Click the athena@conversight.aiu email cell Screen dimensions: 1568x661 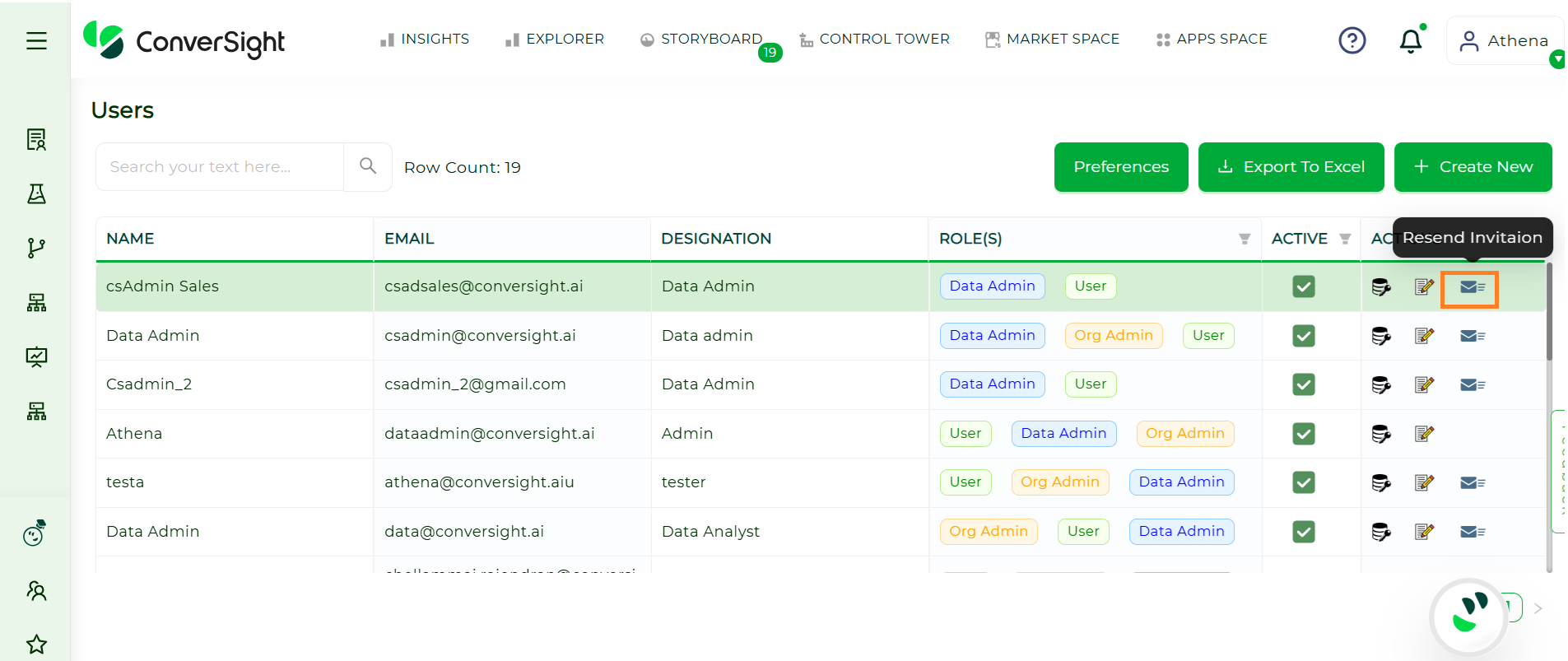(x=512, y=482)
